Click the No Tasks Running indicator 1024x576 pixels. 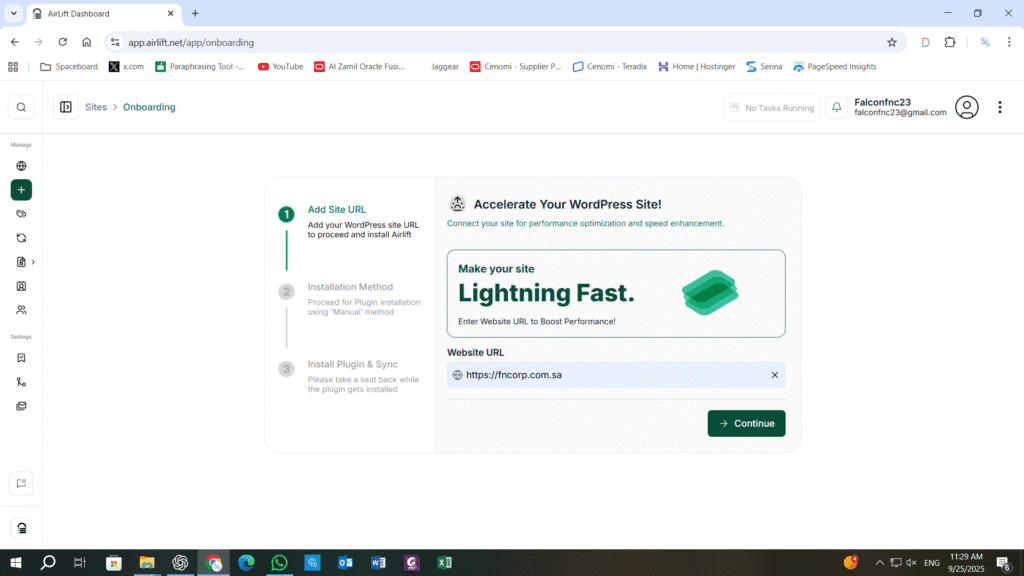(x=772, y=108)
